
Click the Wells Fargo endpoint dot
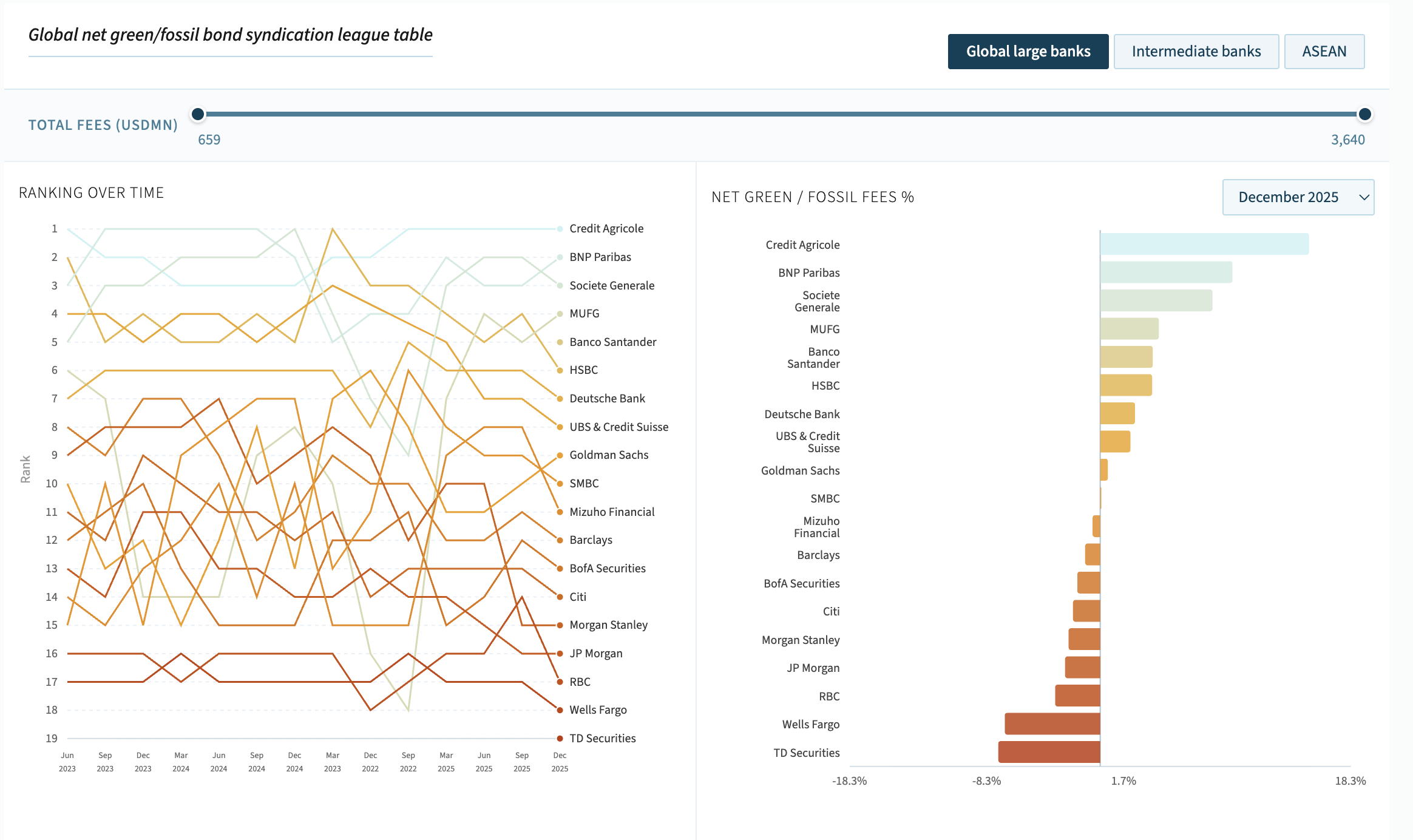[x=560, y=710]
